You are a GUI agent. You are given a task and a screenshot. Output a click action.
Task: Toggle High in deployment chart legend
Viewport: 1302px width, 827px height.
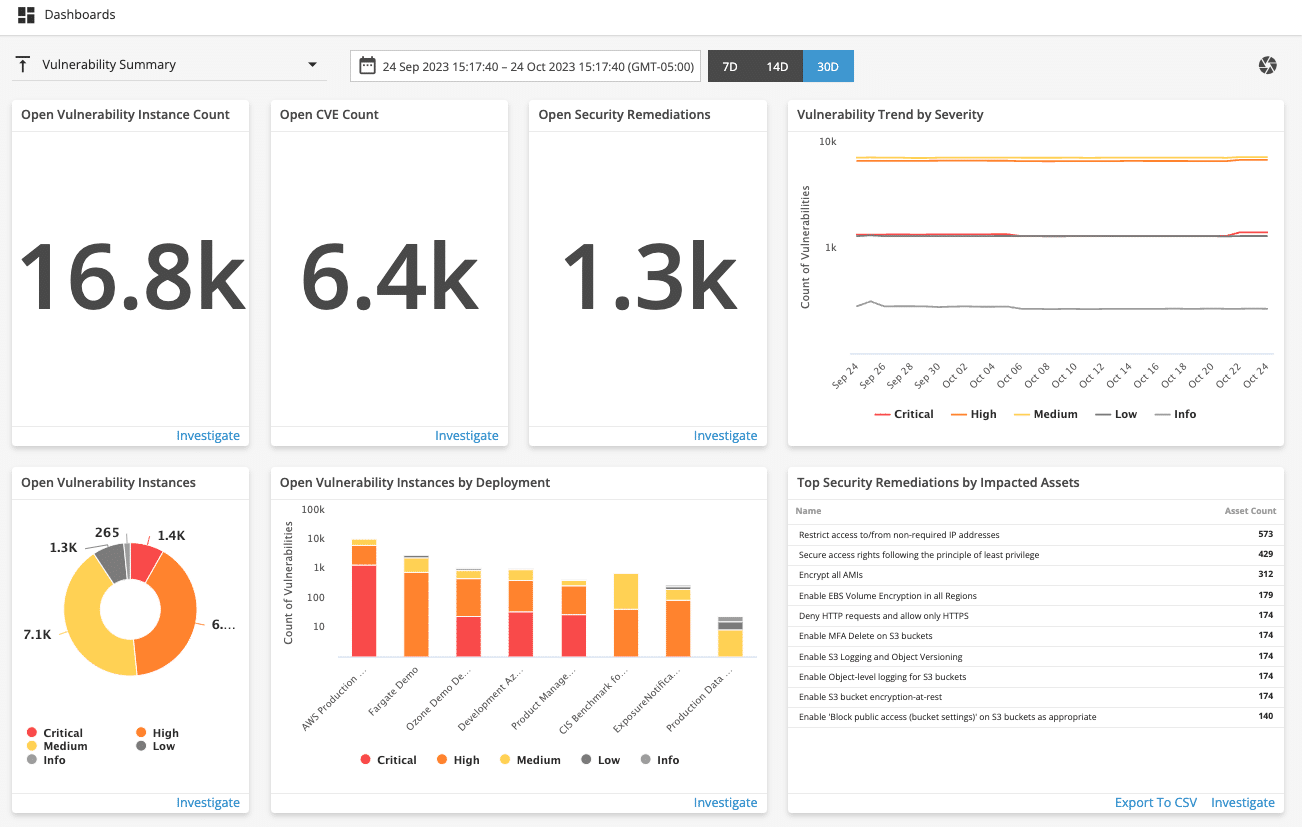click(x=458, y=760)
